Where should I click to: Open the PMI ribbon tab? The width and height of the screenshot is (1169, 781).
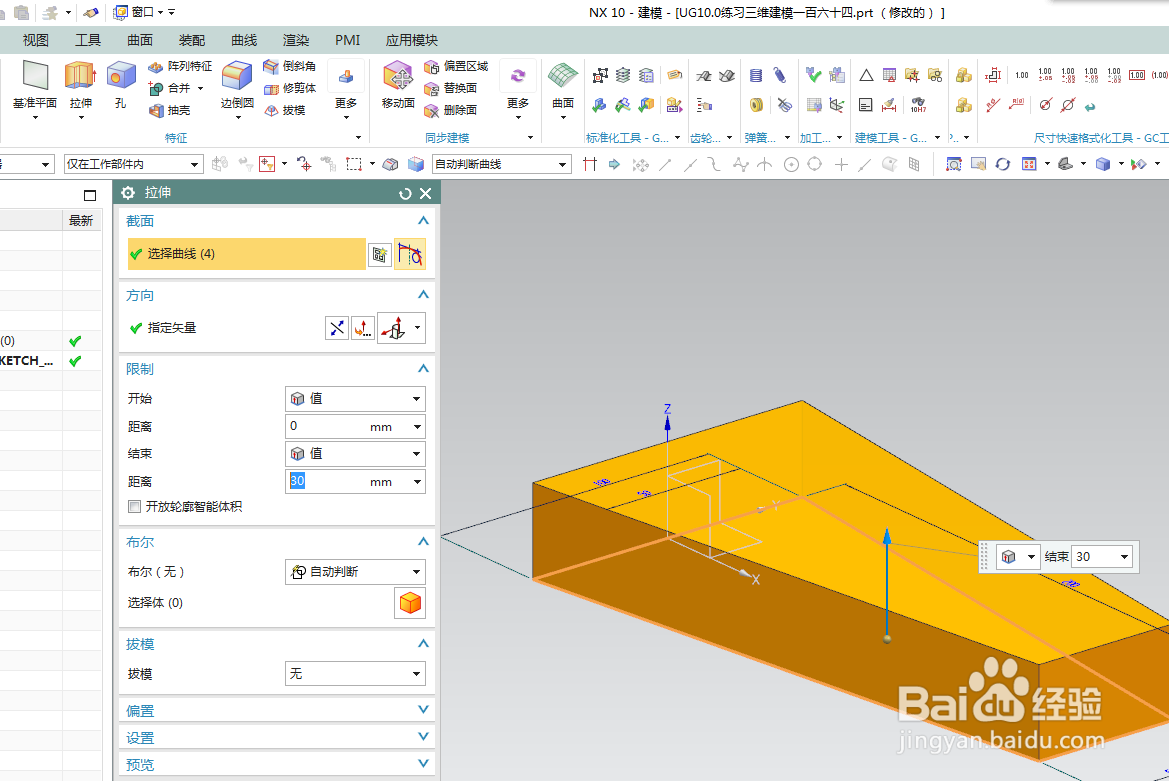coord(347,40)
